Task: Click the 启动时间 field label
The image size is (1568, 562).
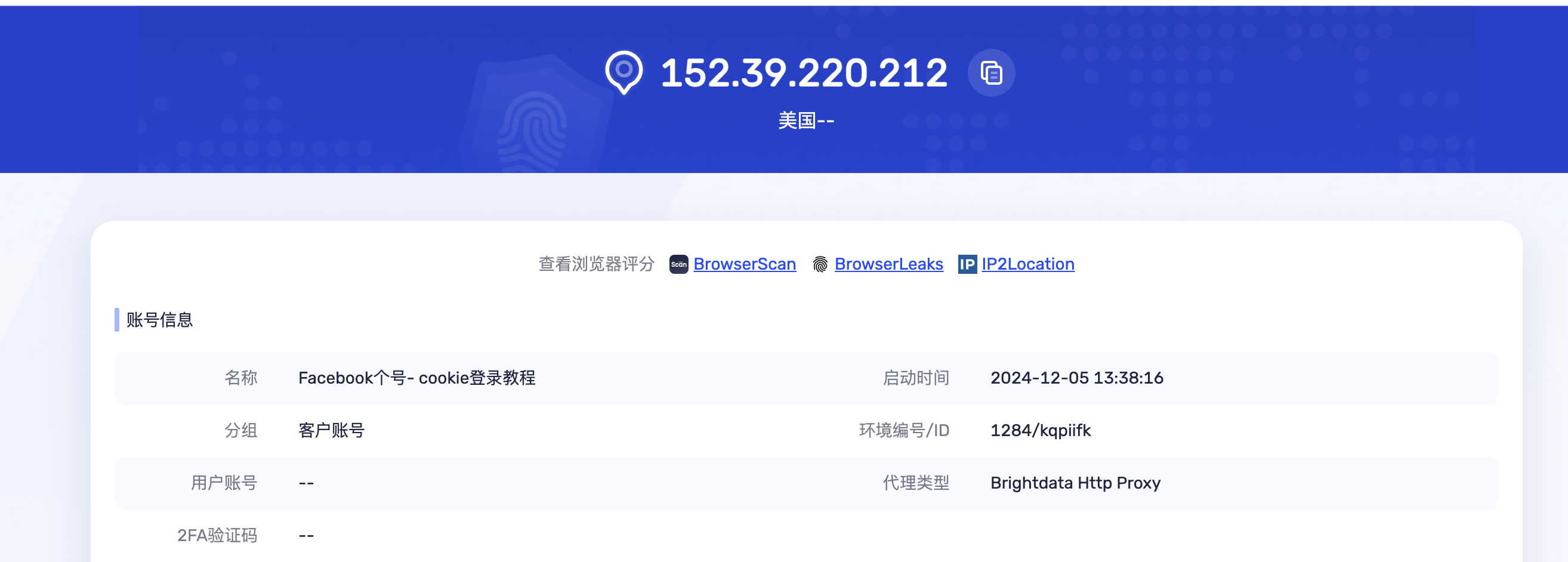Action: (x=916, y=378)
